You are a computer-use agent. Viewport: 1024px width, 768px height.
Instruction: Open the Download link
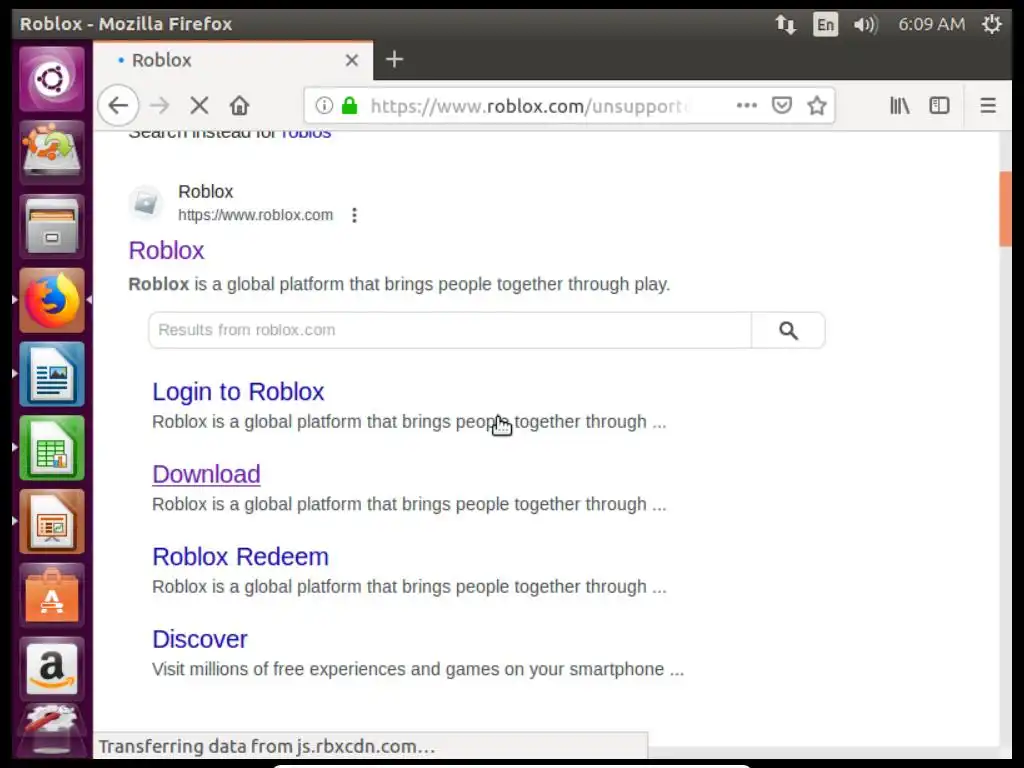coord(206,474)
